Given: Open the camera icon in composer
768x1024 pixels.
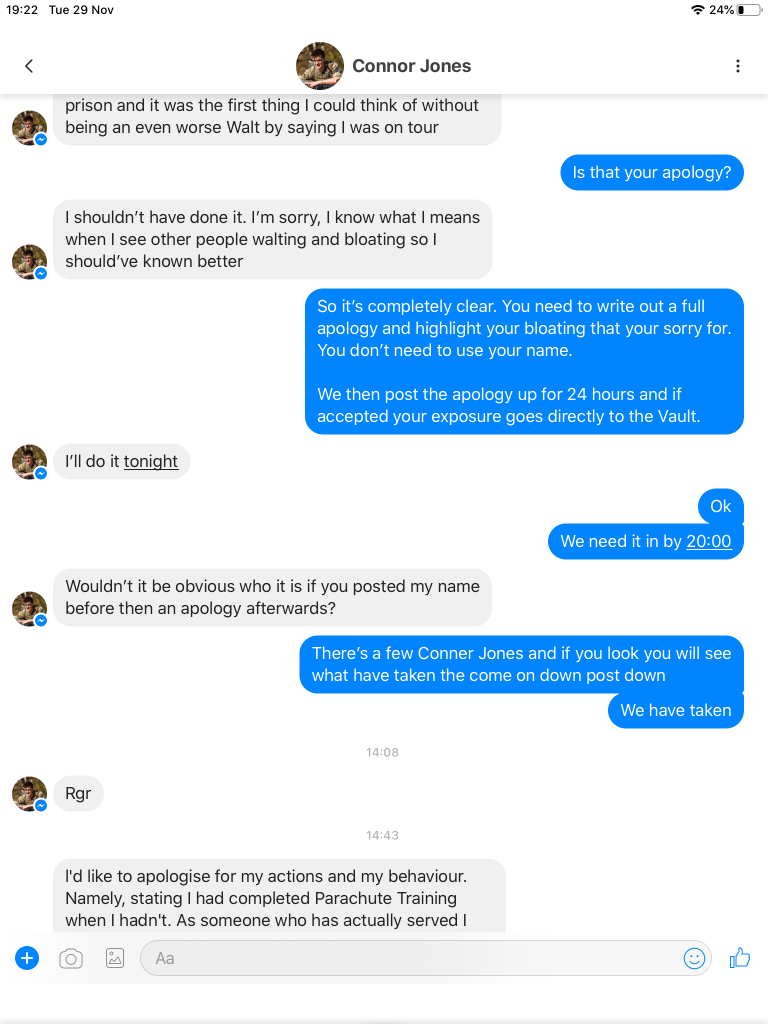Looking at the screenshot, I should pyautogui.click(x=71, y=958).
